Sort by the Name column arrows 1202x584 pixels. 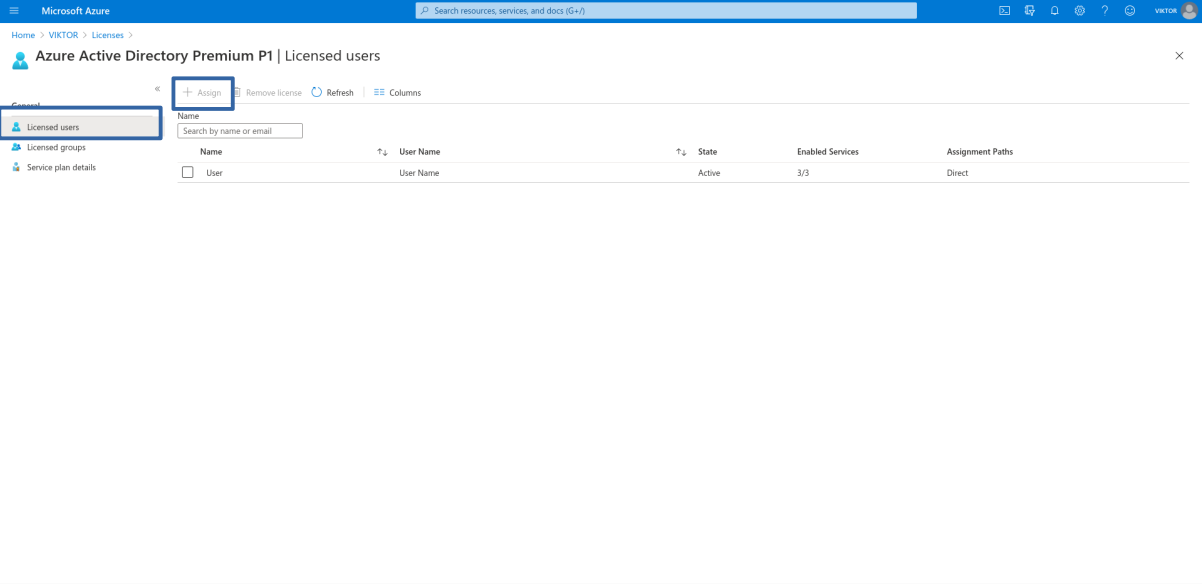coord(382,152)
